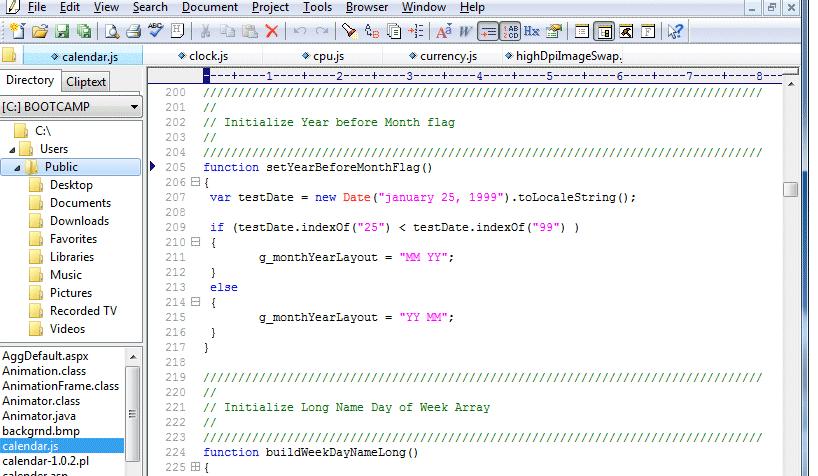The height and width of the screenshot is (476, 818).
Task: Switch to the Cliptext panel tab
Action: pyautogui.click(x=86, y=82)
